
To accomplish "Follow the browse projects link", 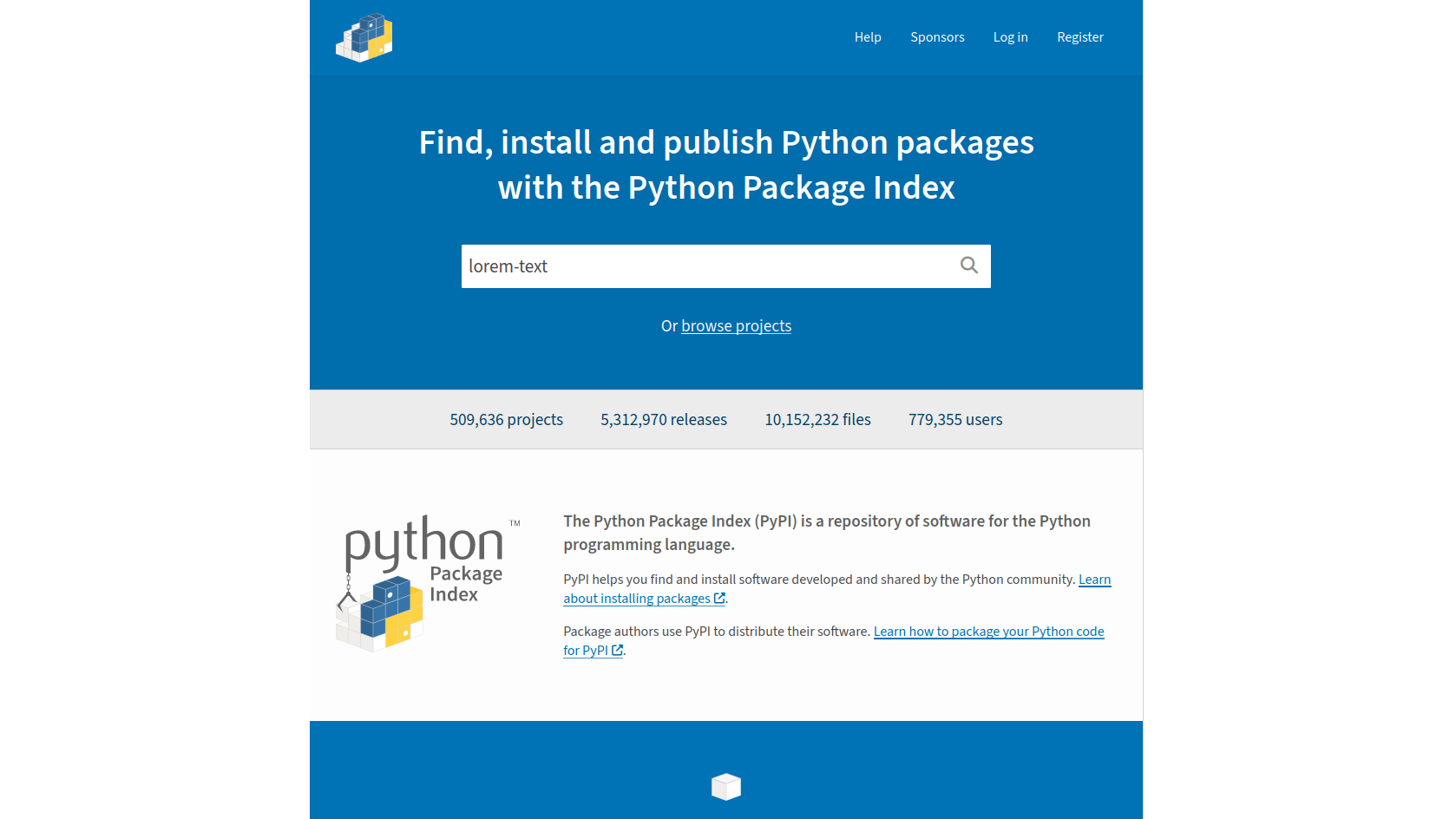I will 736,326.
